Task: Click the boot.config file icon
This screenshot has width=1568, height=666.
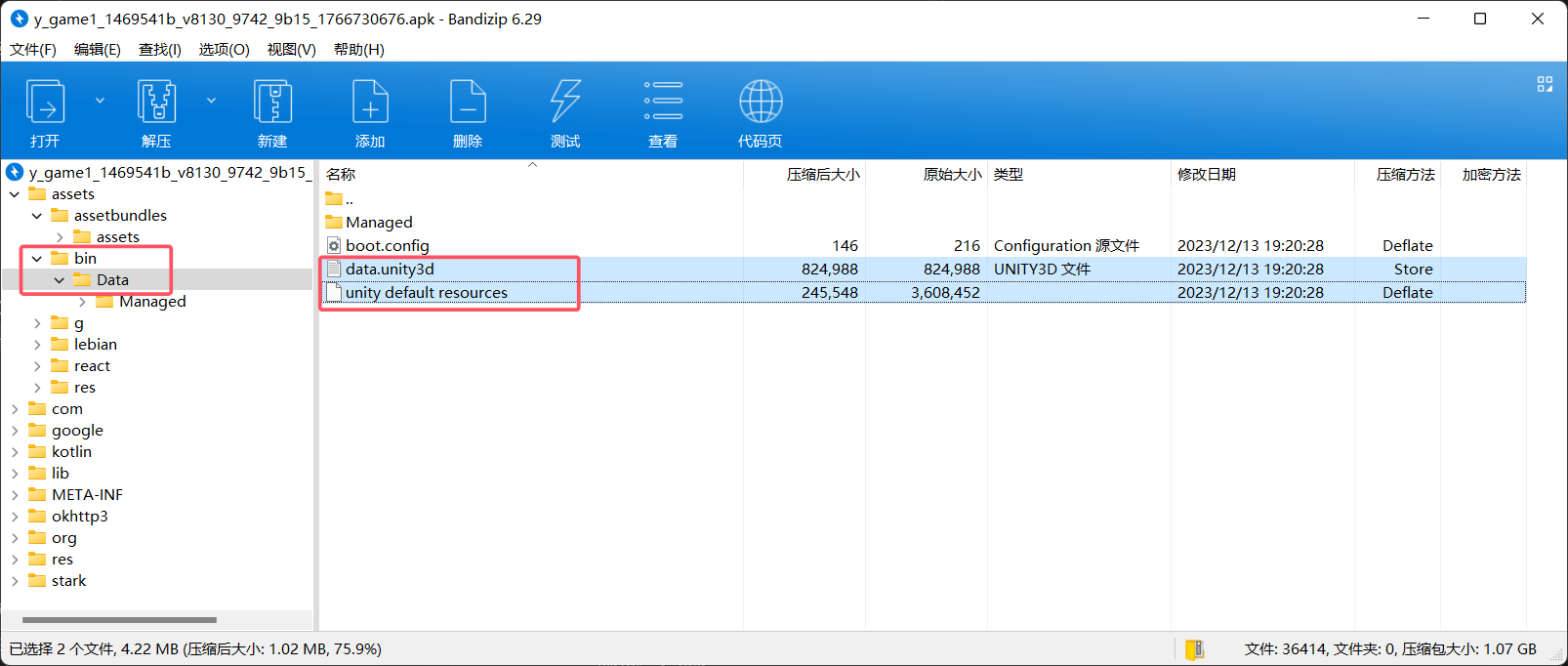Action: (x=334, y=246)
